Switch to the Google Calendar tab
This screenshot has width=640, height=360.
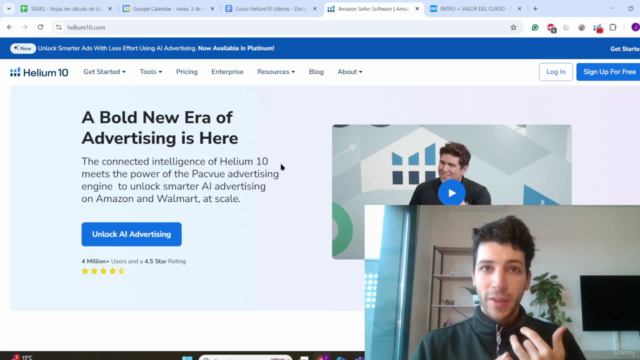click(x=168, y=9)
